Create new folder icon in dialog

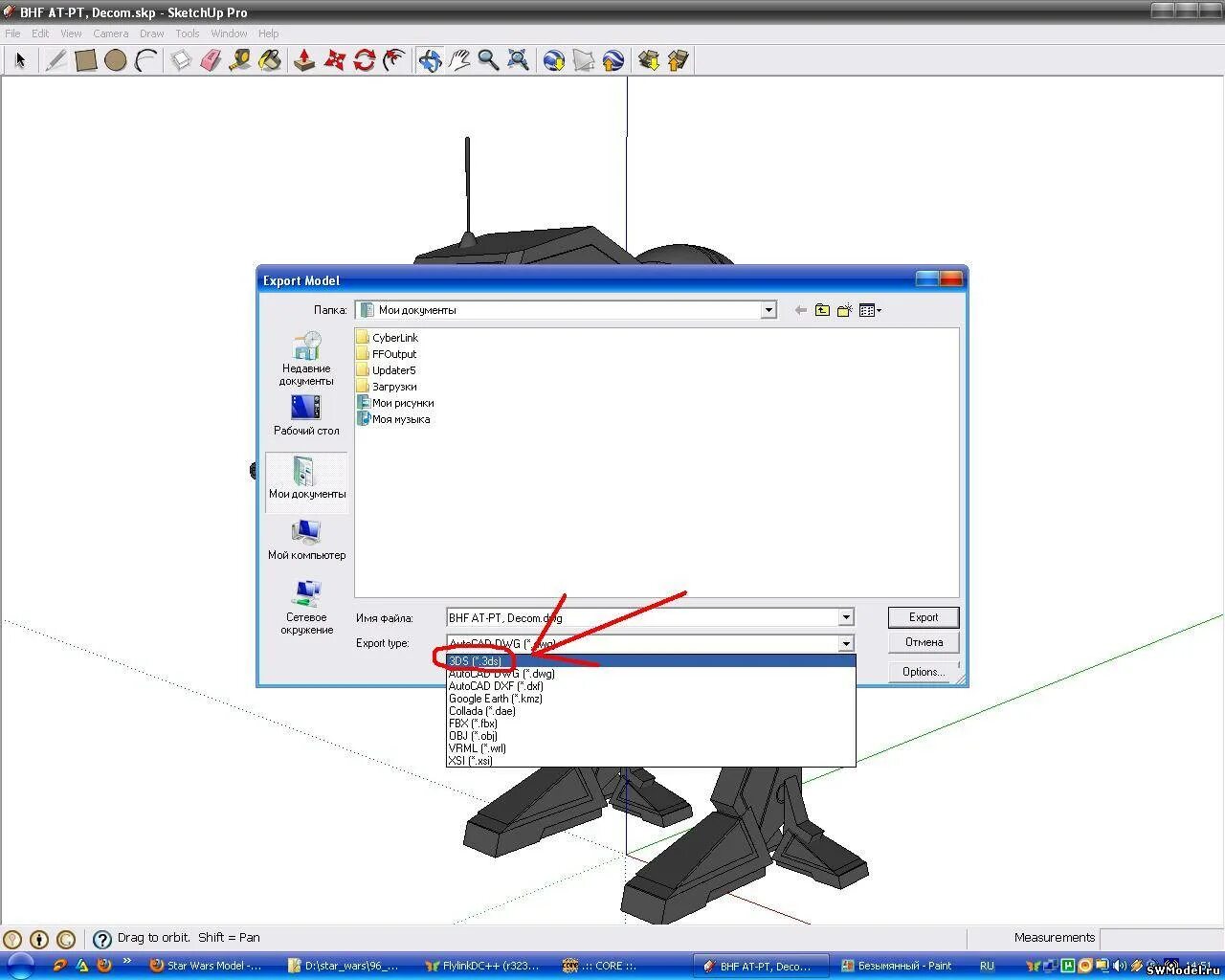click(844, 310)
